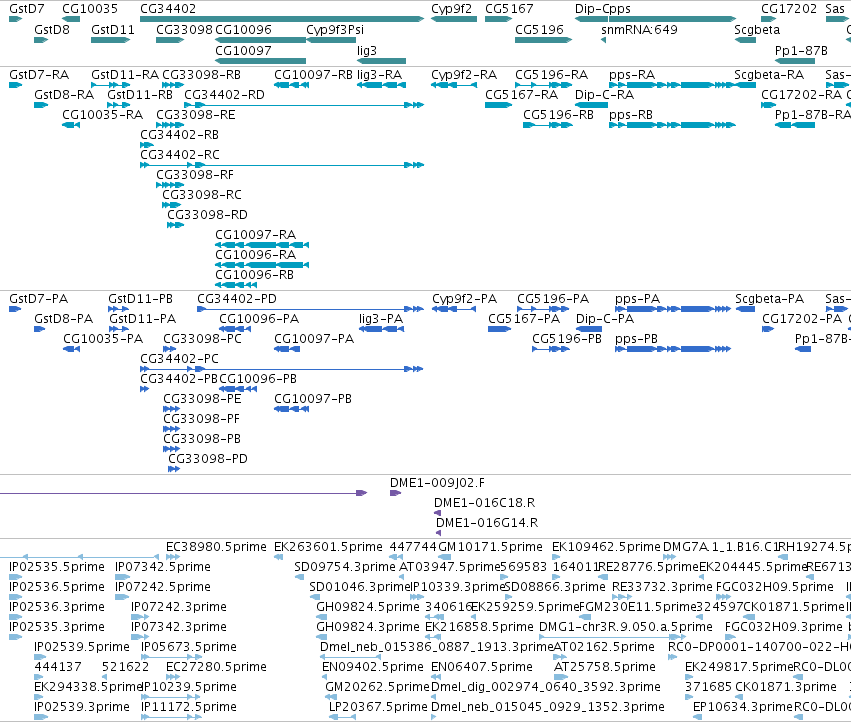Click the Pp1-87B gene label

[801, 50]
